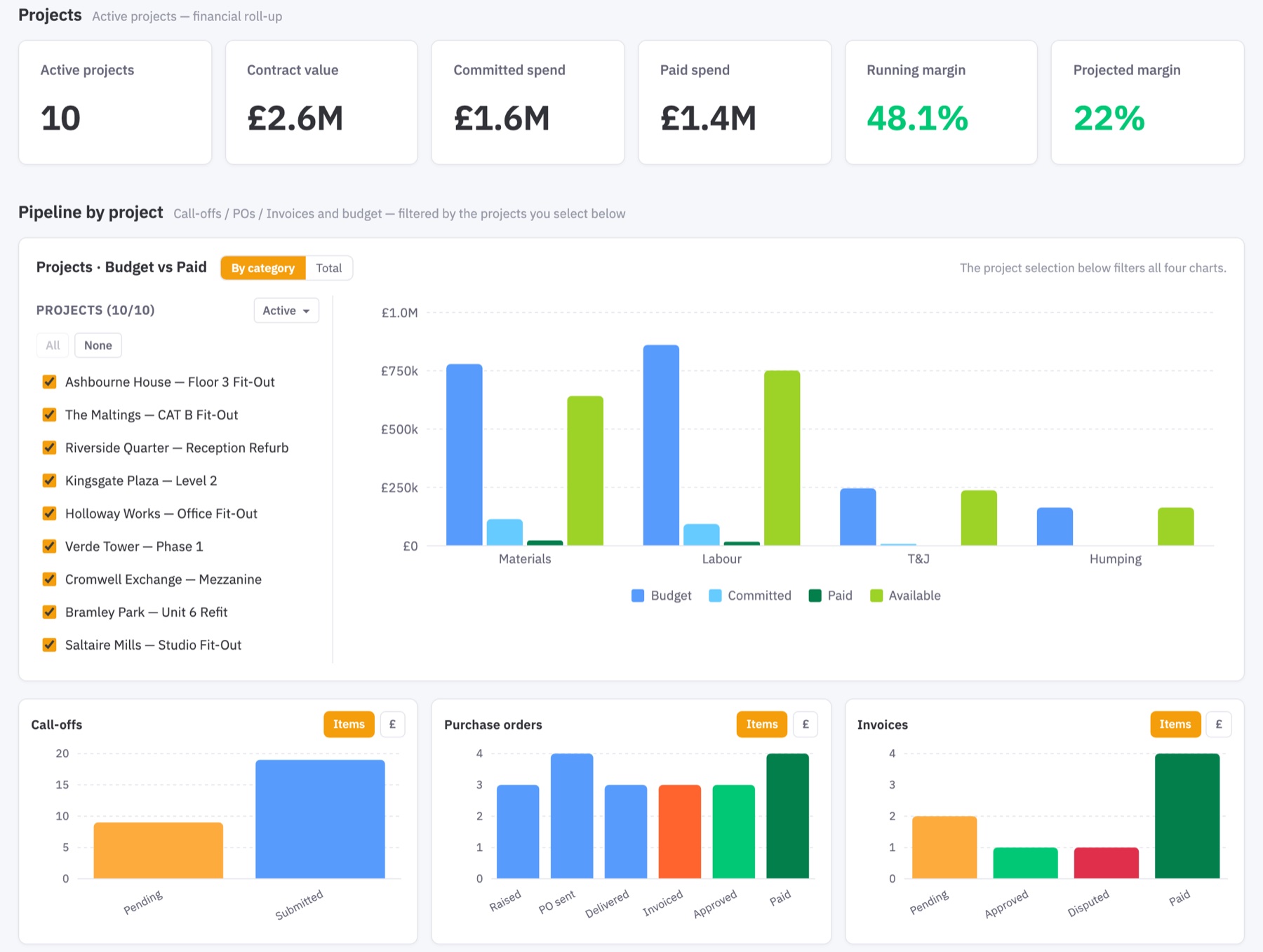The width and height of the screenshot is (1263, 952).
Task: Uncheck Verde Tower — Phase 1 project
Action: click(49, 547)
